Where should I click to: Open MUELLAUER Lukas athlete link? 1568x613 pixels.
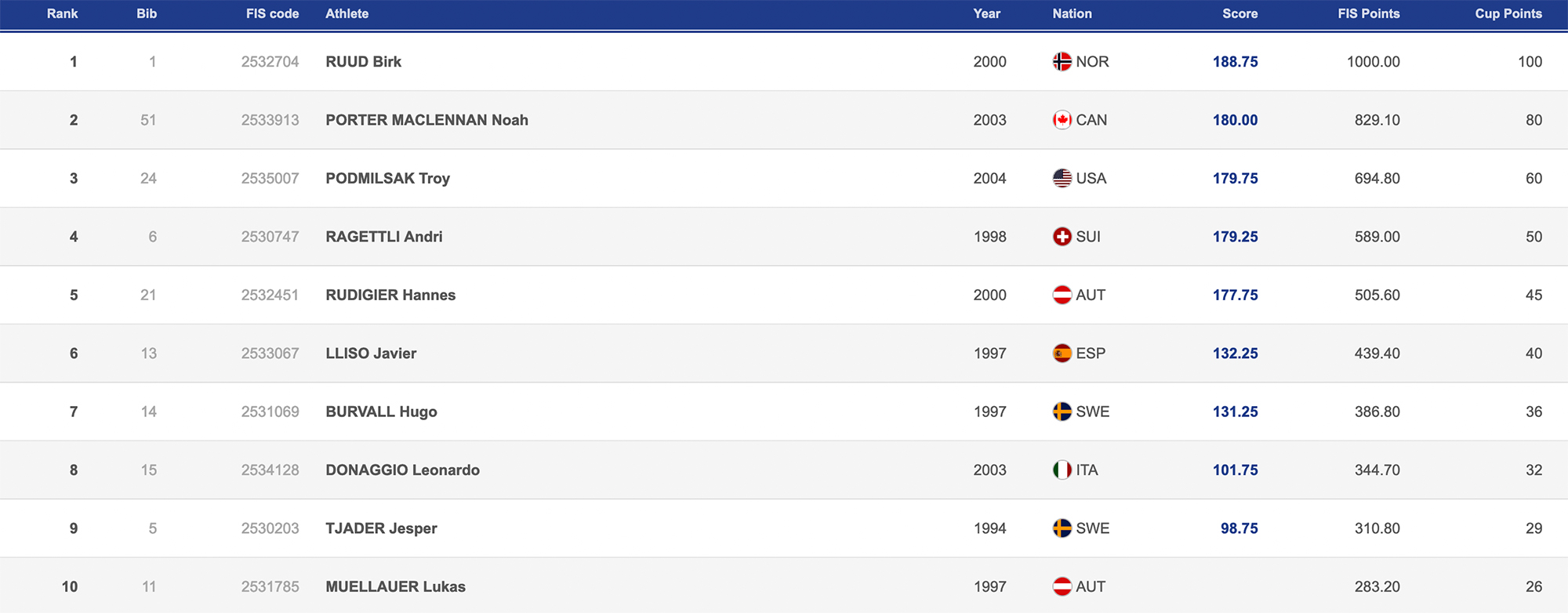click(395, 587)
